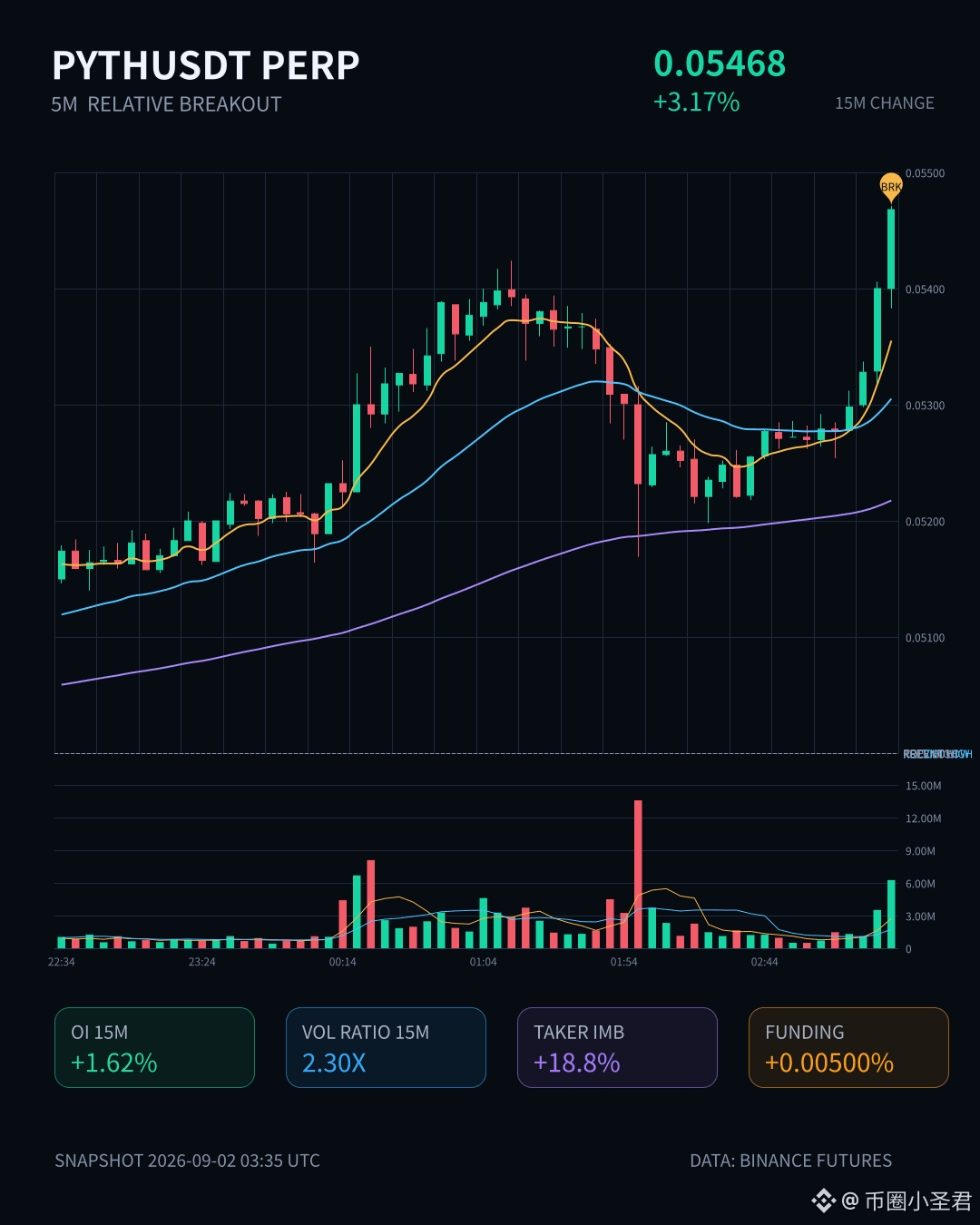The height and width of the screenshot is (1225, 980).
Task: Click the 15.00M volume axis label
Action: click(923, 786)
